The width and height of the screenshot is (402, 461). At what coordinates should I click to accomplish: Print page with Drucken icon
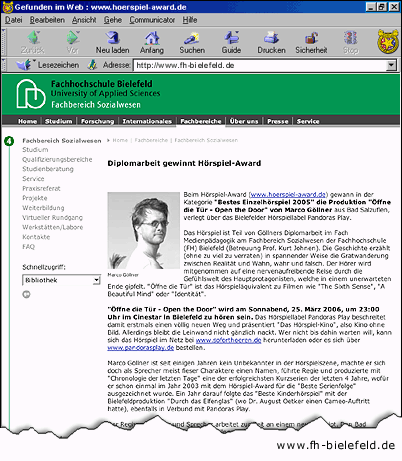pyautogui.click(x=271, y=37)
